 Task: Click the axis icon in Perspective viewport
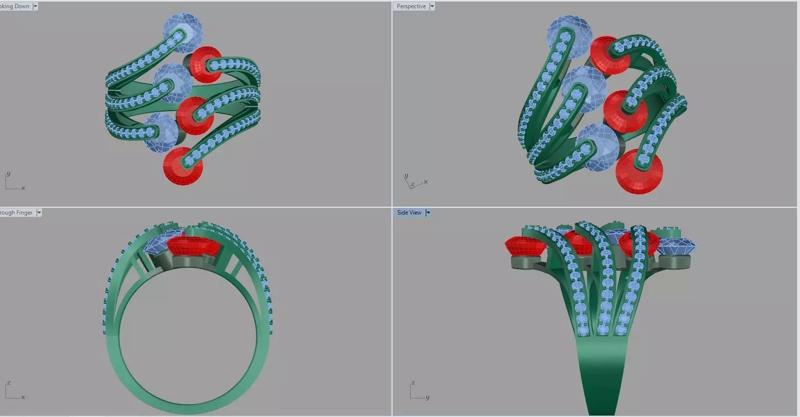[415, 181]
